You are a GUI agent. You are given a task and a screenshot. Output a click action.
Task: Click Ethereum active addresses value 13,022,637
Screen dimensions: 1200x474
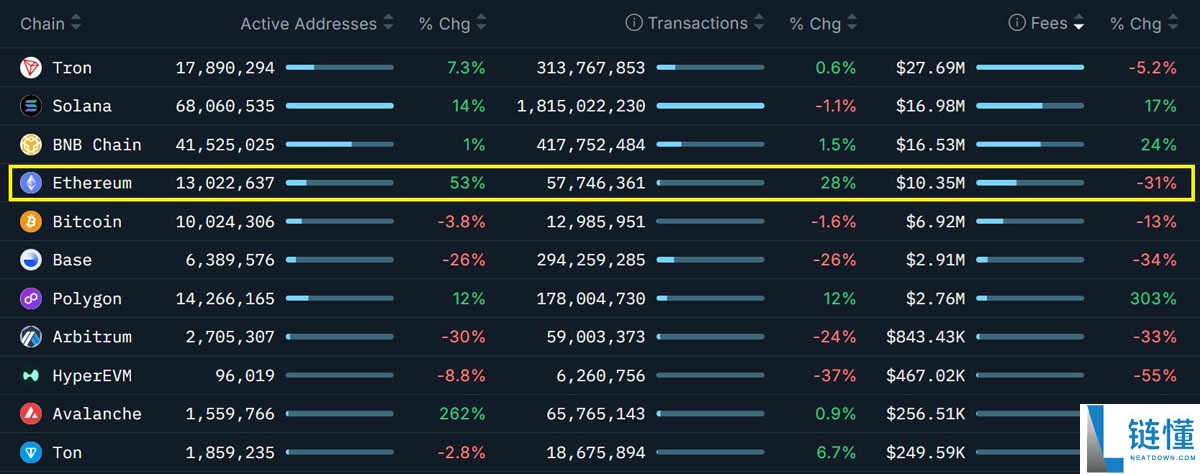225,183
